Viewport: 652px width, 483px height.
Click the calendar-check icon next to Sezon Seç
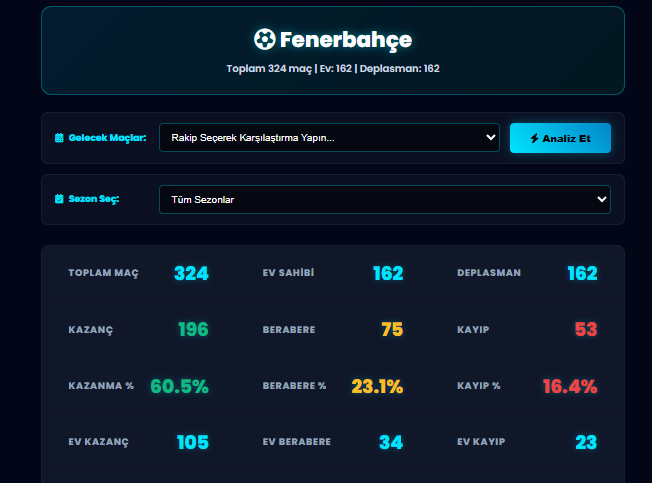(x=59, y=199)
